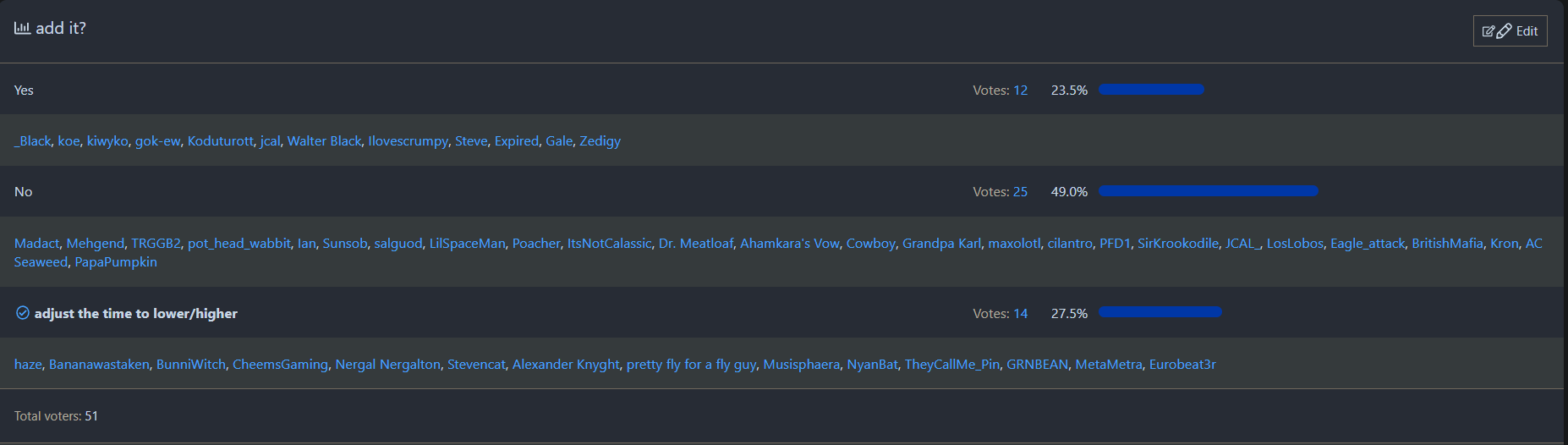Click the adjust-time option progress bar

click(1160, 312)
